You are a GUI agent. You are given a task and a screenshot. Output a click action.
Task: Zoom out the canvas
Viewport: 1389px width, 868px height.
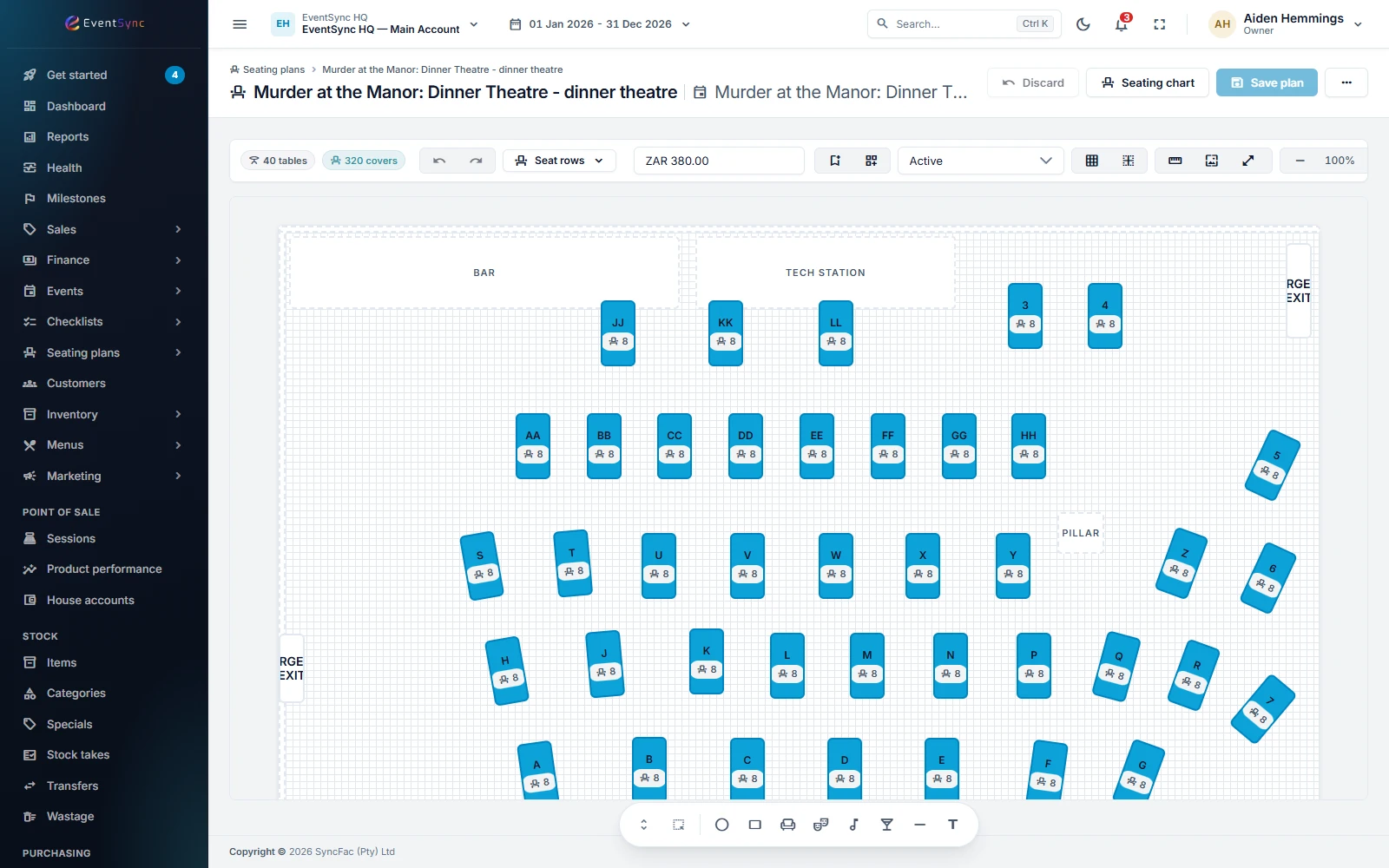[1300, 161]
